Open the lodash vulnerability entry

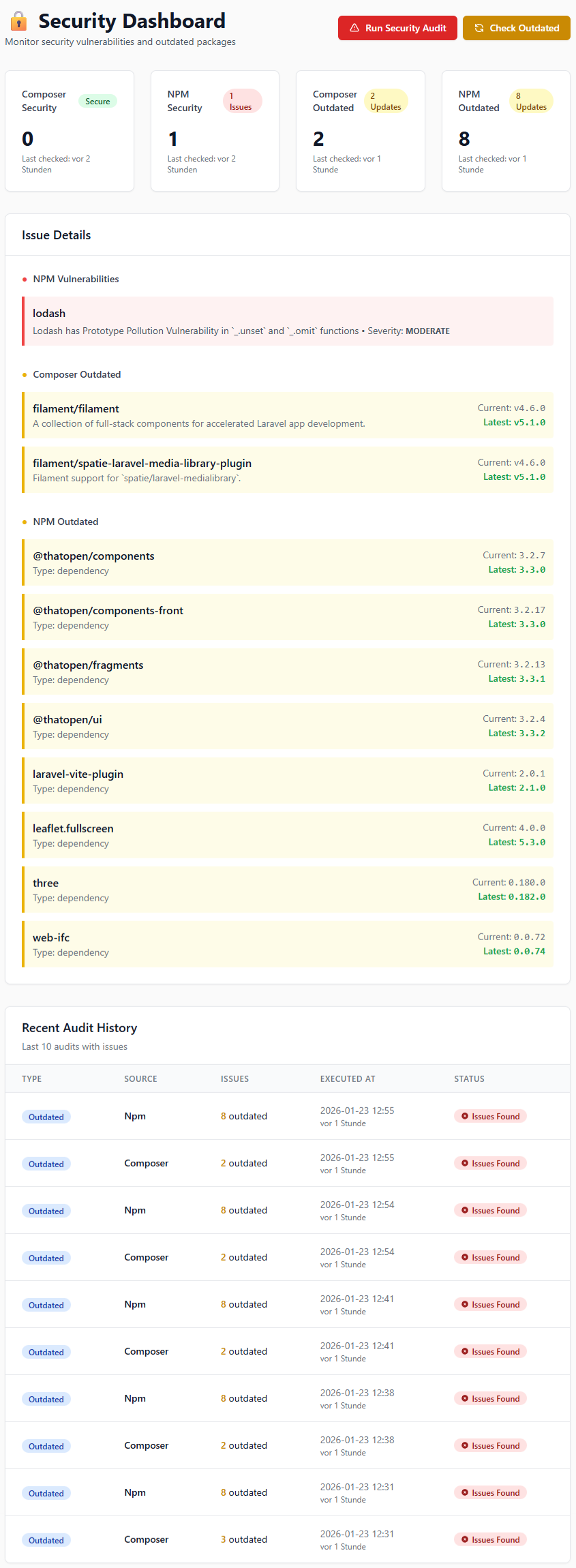pos(288,321)
